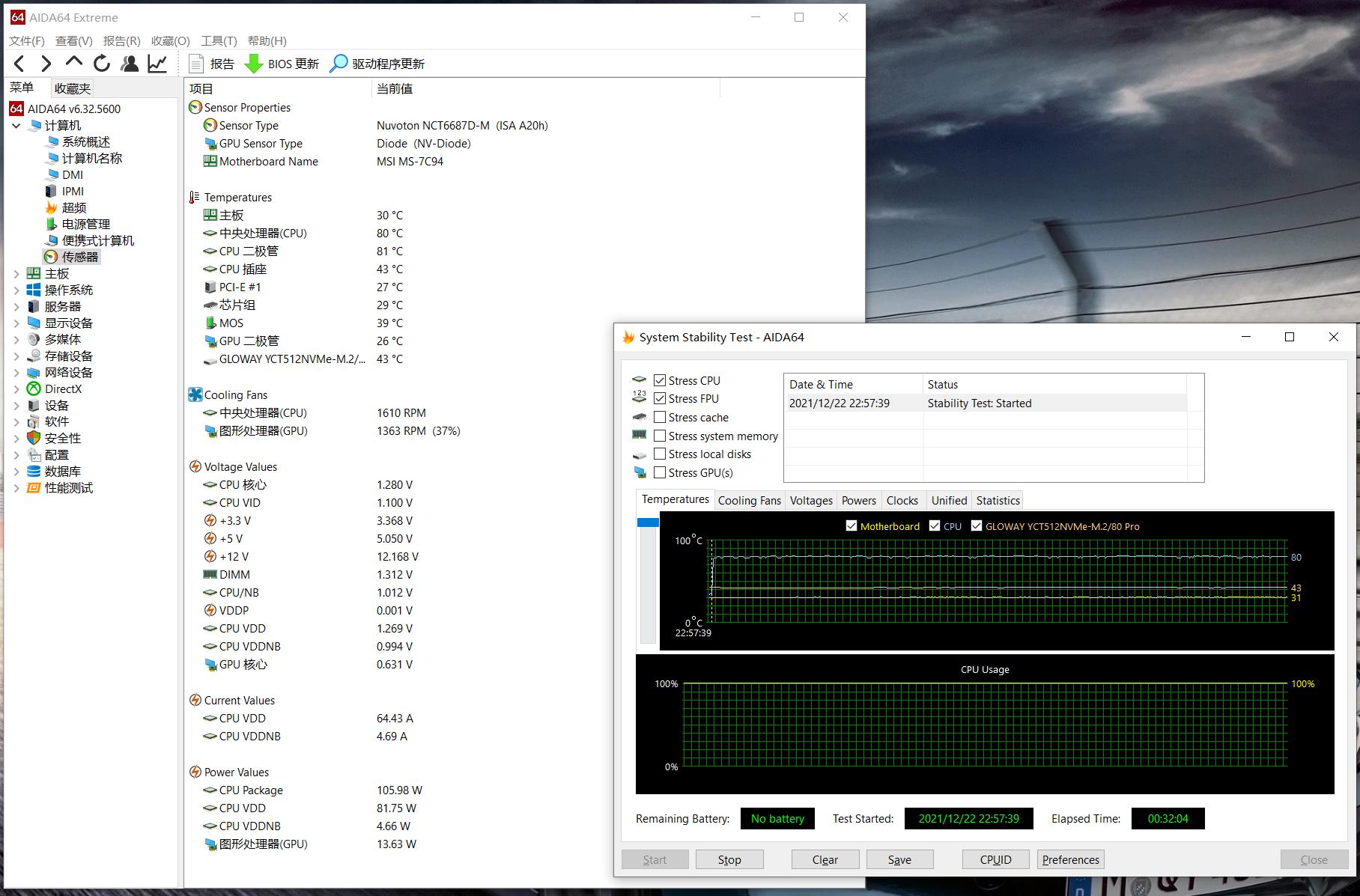Click the 驱动程序更新 magnifier icon
The image size is (1360, 896).
339,64
